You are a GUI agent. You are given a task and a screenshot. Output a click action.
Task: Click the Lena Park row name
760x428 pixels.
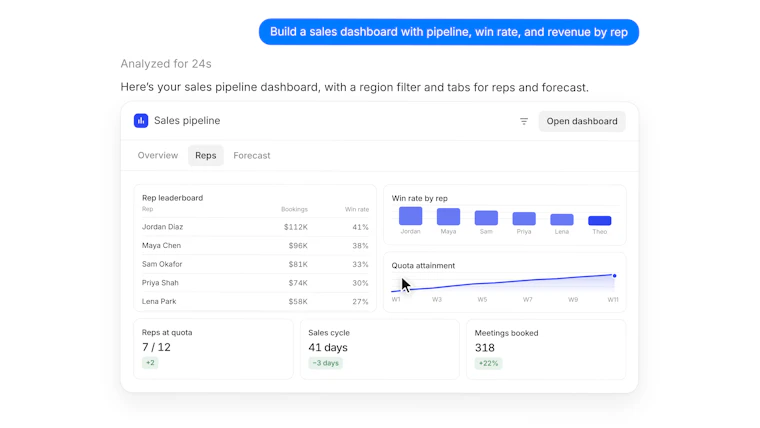pos(158,301)
